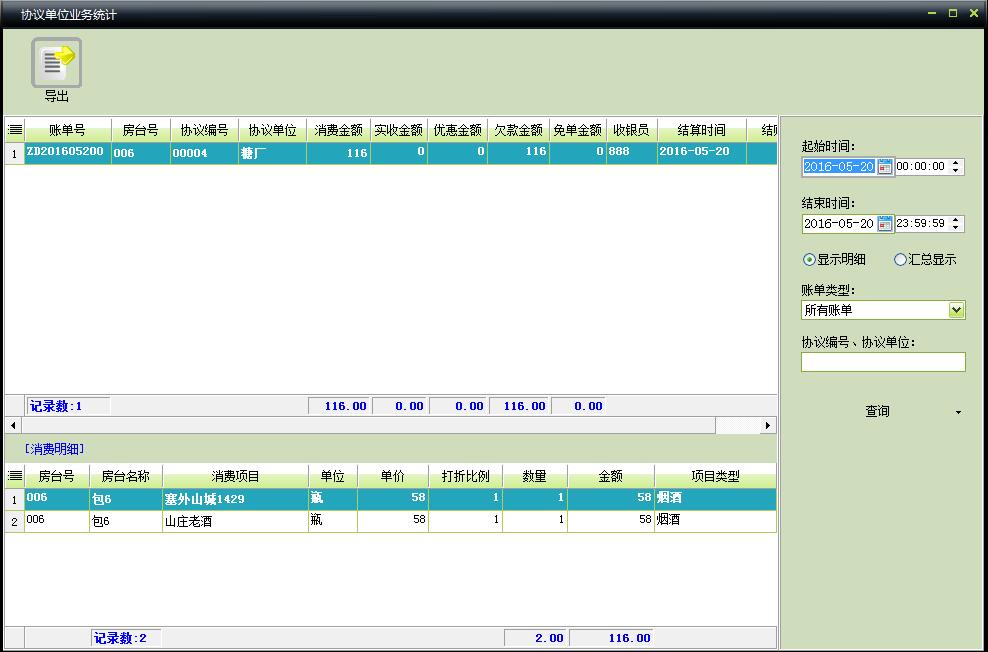Maximize the 协议单位业务统计 window
Viewport: 988px width, 652px height.
953,13
